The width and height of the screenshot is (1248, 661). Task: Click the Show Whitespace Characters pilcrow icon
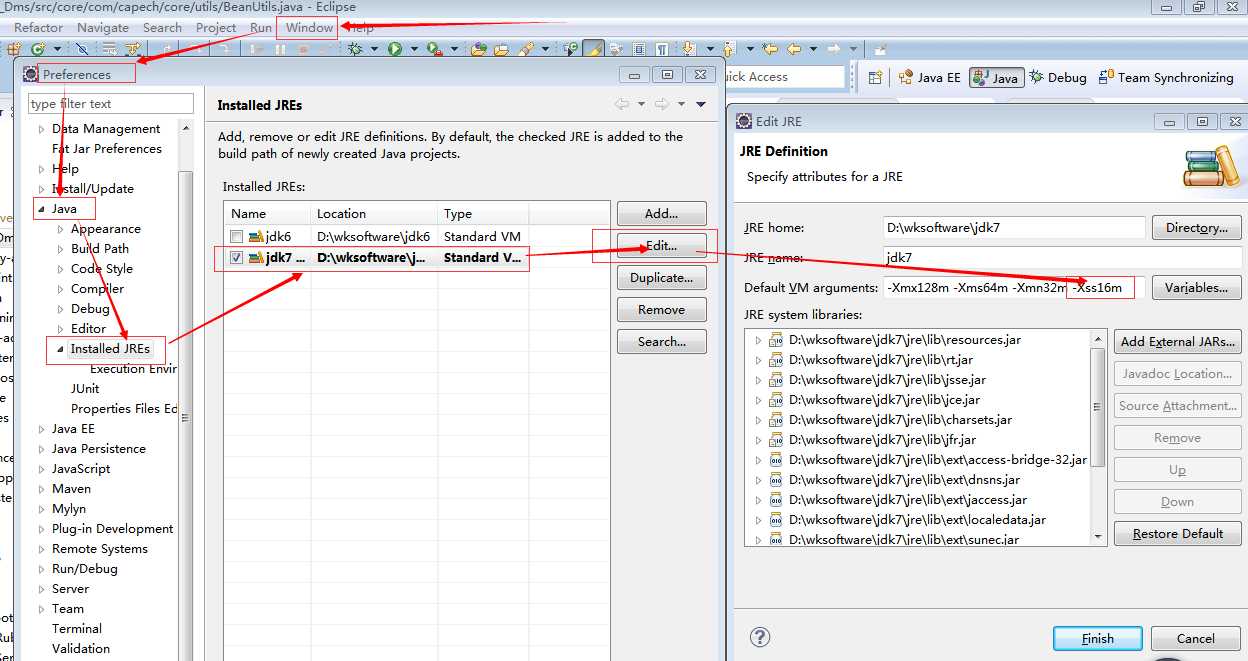click(x=661, y=48)
